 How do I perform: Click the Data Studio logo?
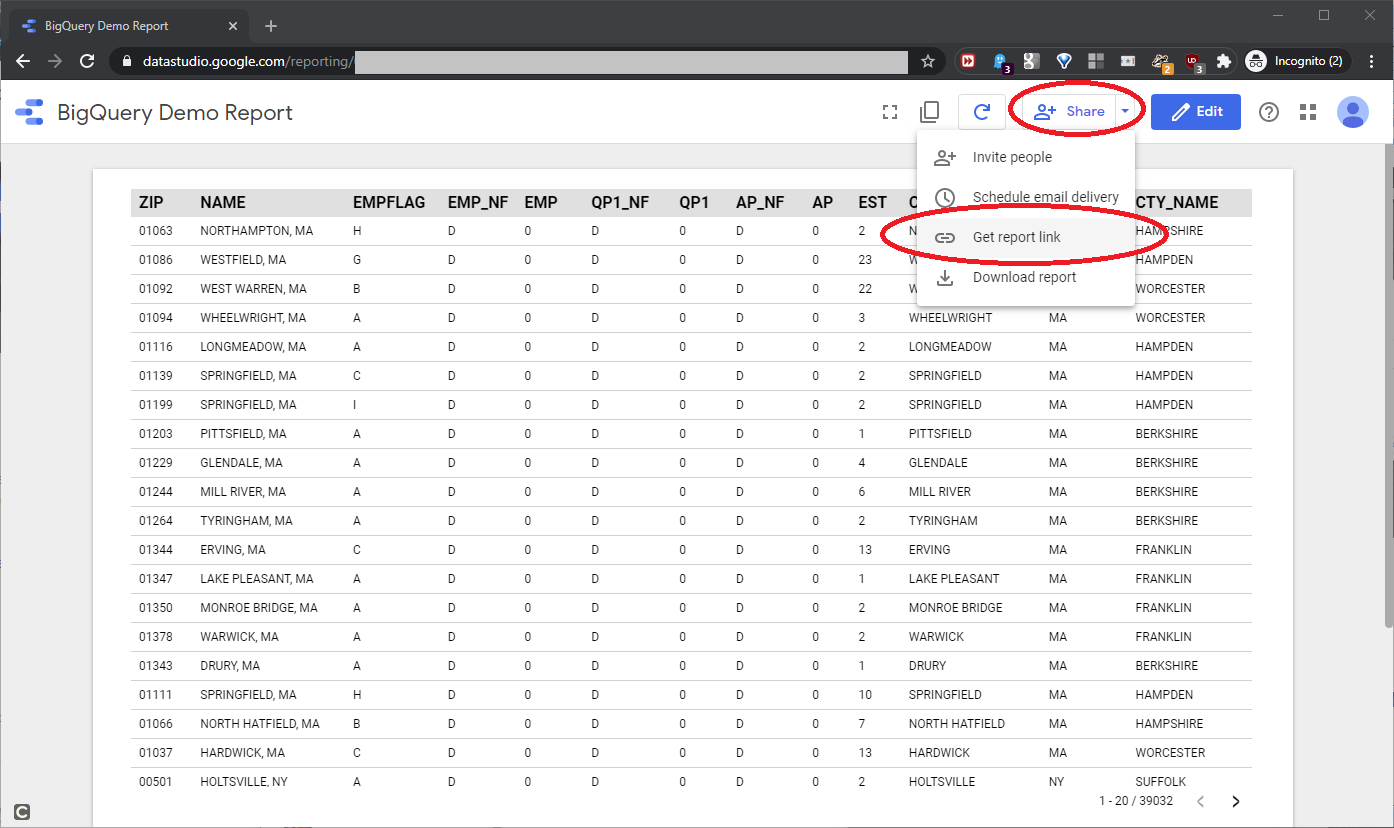coord(30,112)
